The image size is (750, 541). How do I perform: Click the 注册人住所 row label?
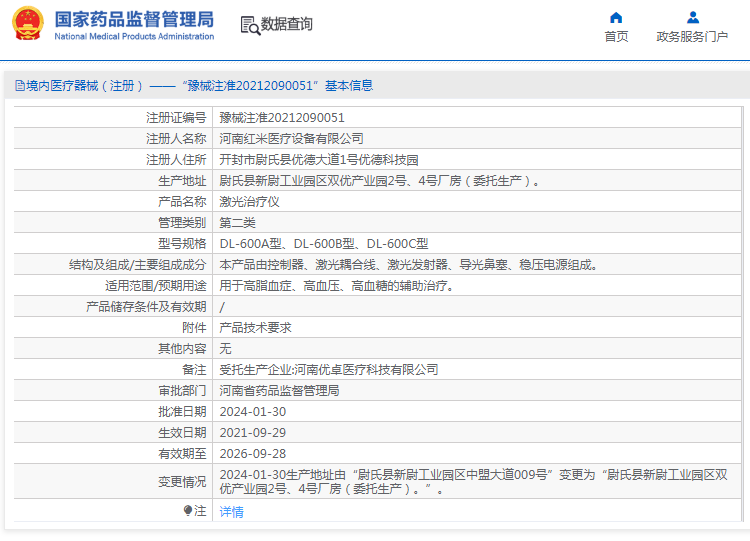tap(176, 160)
